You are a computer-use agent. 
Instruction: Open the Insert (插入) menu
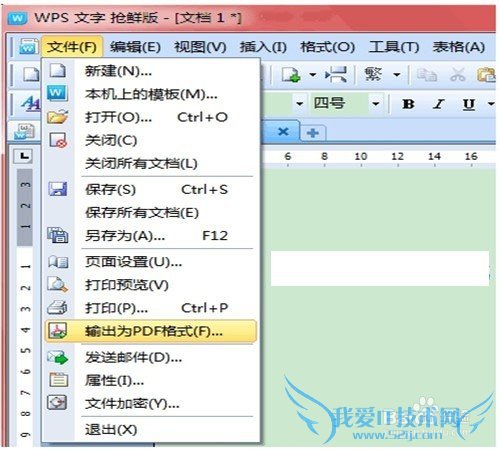pyautogui.click(x=263, y=47)
